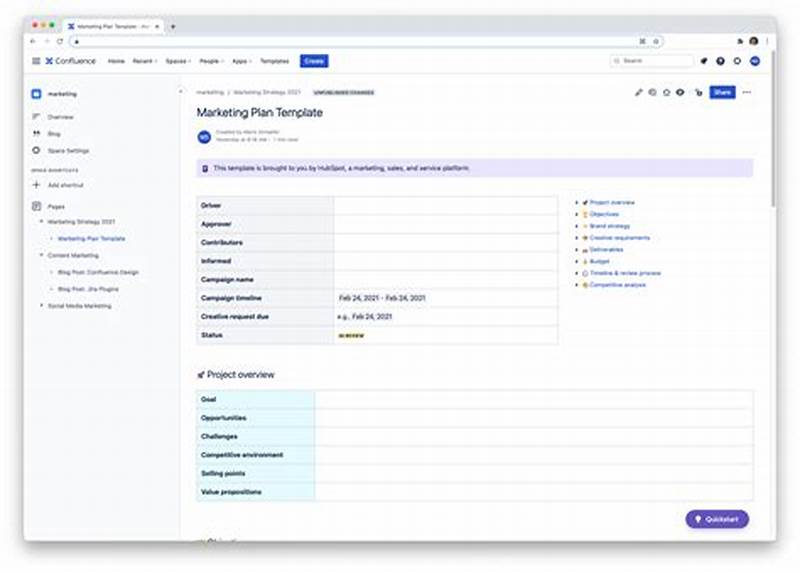Go back in browser
Image resolution: width=800 pixels, height=572 pixels.
tap(33, 41)
